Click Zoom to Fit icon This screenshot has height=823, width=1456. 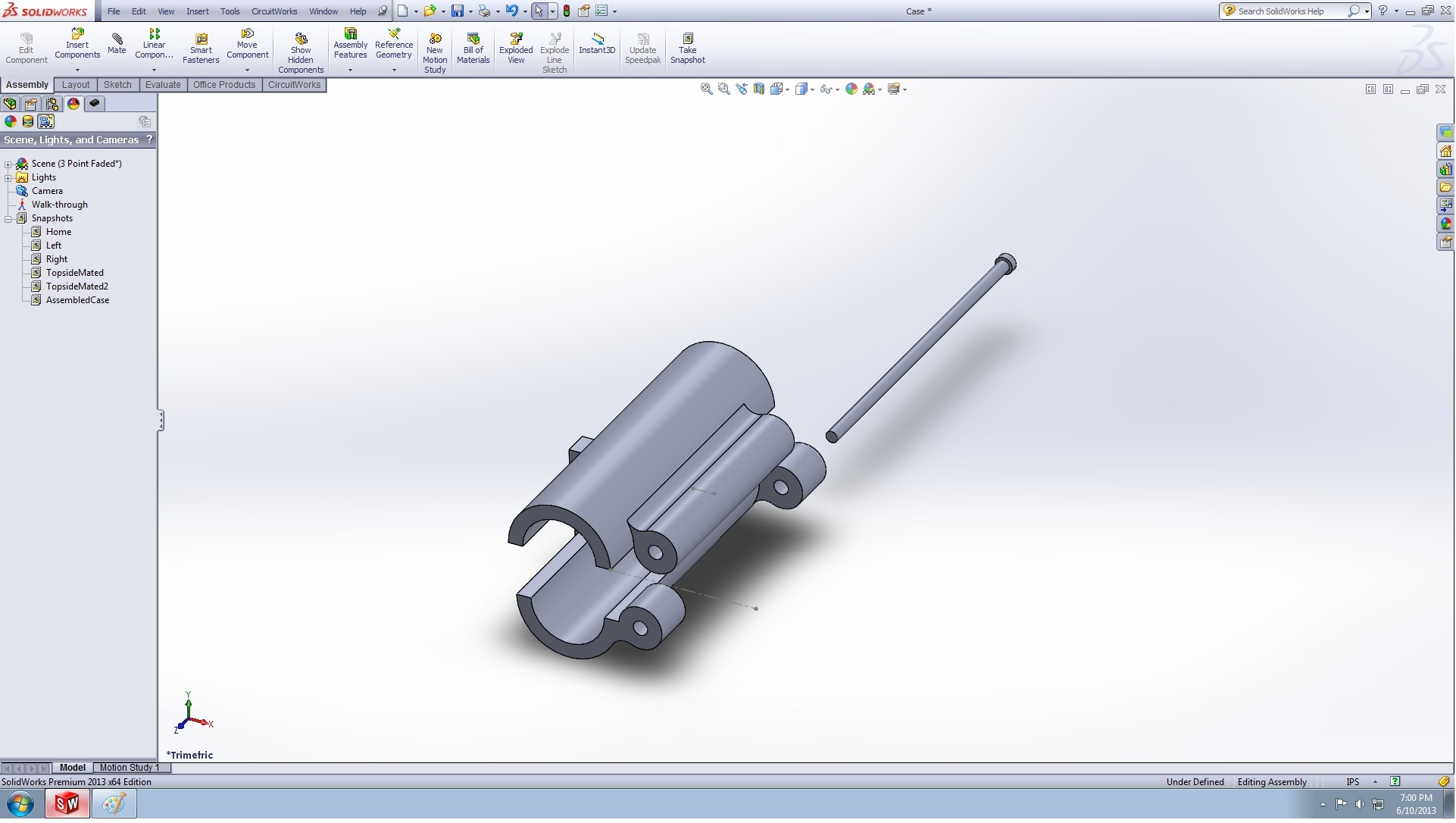pyautogui.click(x=706, y=89)
